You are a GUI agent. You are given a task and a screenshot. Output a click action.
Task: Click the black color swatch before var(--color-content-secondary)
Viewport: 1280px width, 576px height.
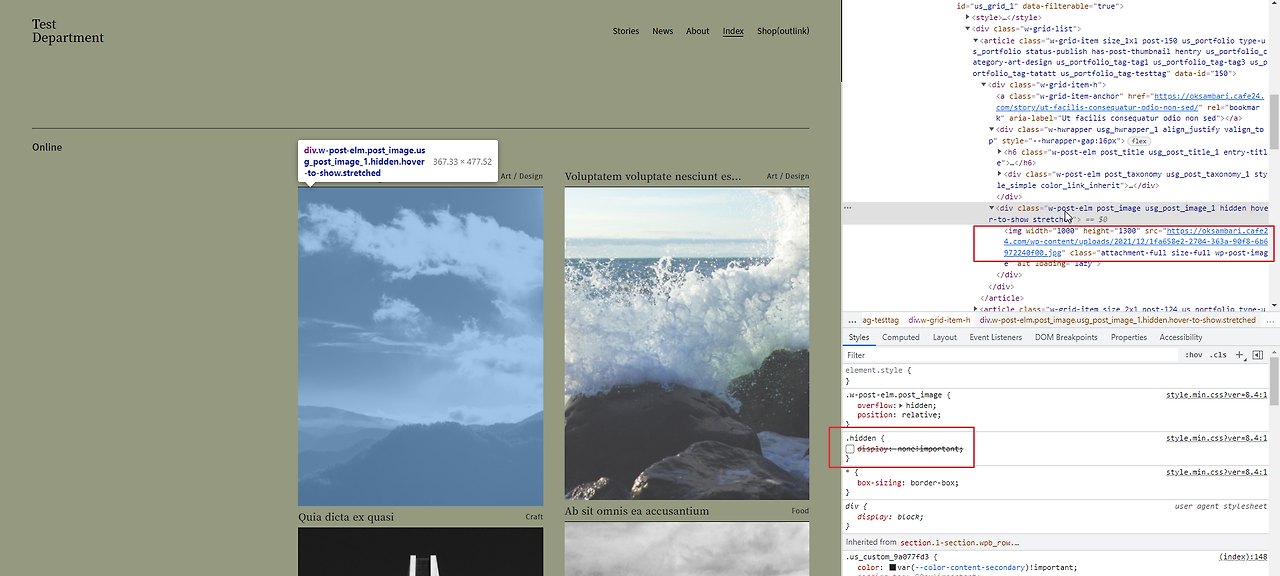click(892, 568)
